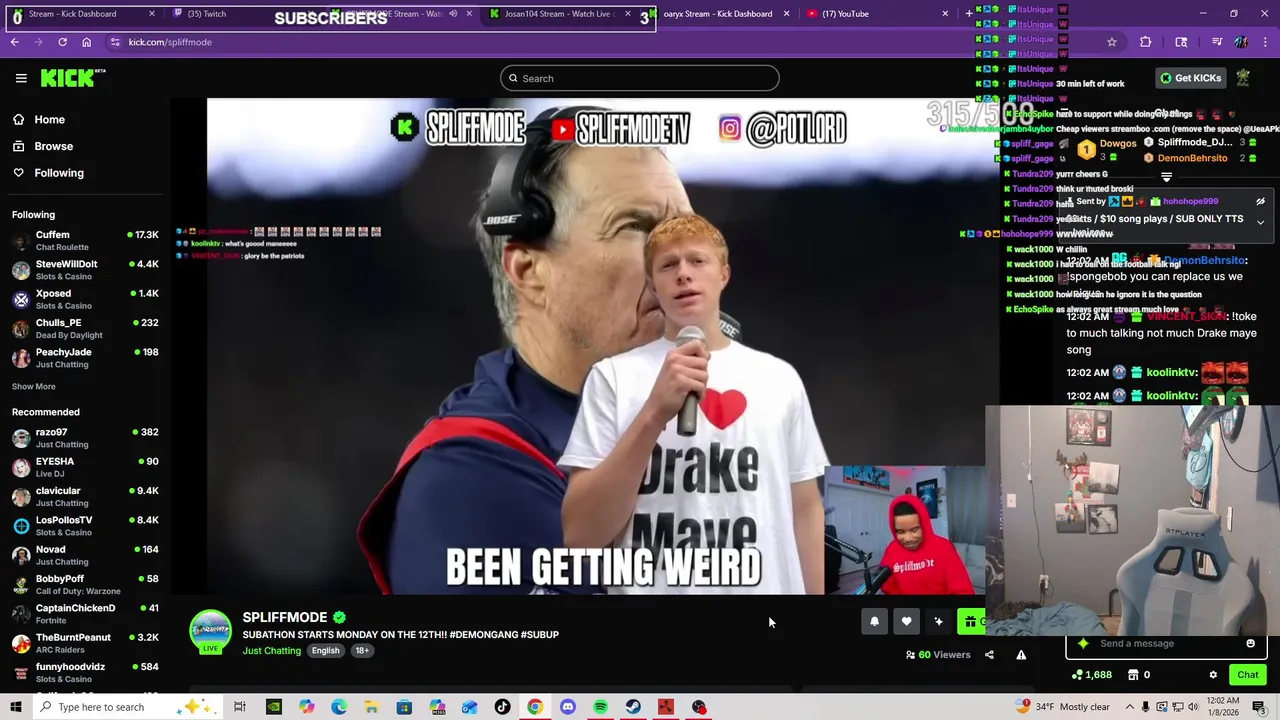Image resolution: width=1280 pixels, height=720 pixels.
Task: Click the Just Chatting category link
Action: [x=271, y=651]
